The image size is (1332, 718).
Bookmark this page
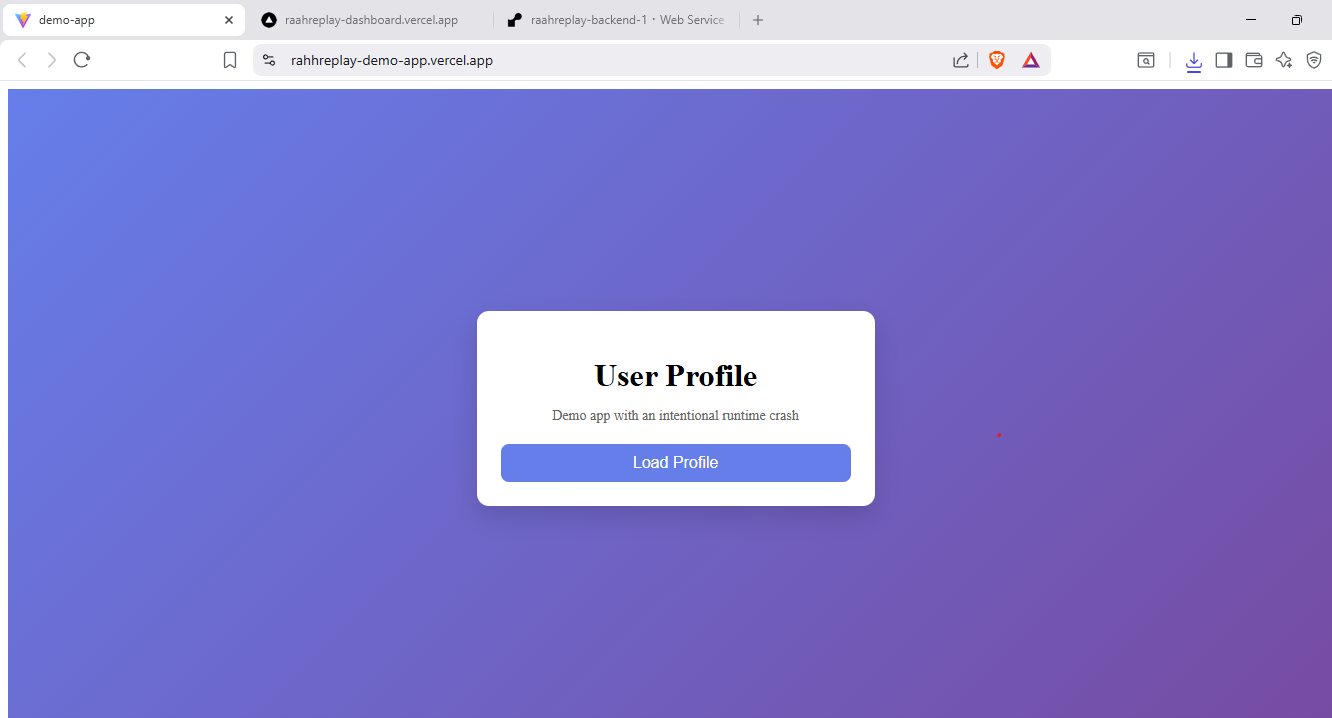(230, 60)
